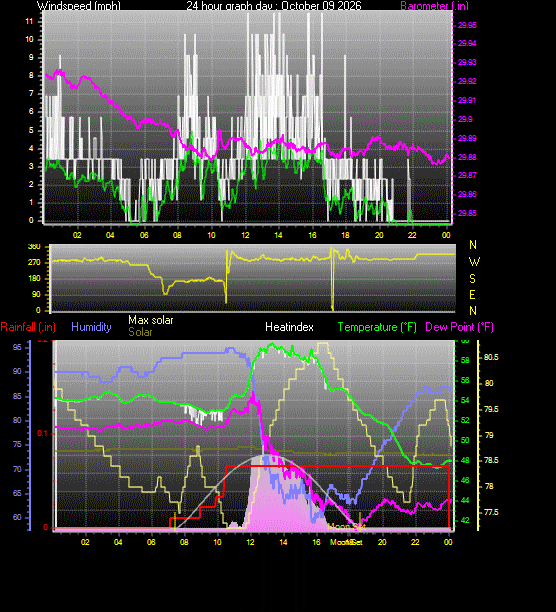This screenshot has height=612, width=556.
Task: Click the Temperature (°F) legend label
Action: click(377, 327)
